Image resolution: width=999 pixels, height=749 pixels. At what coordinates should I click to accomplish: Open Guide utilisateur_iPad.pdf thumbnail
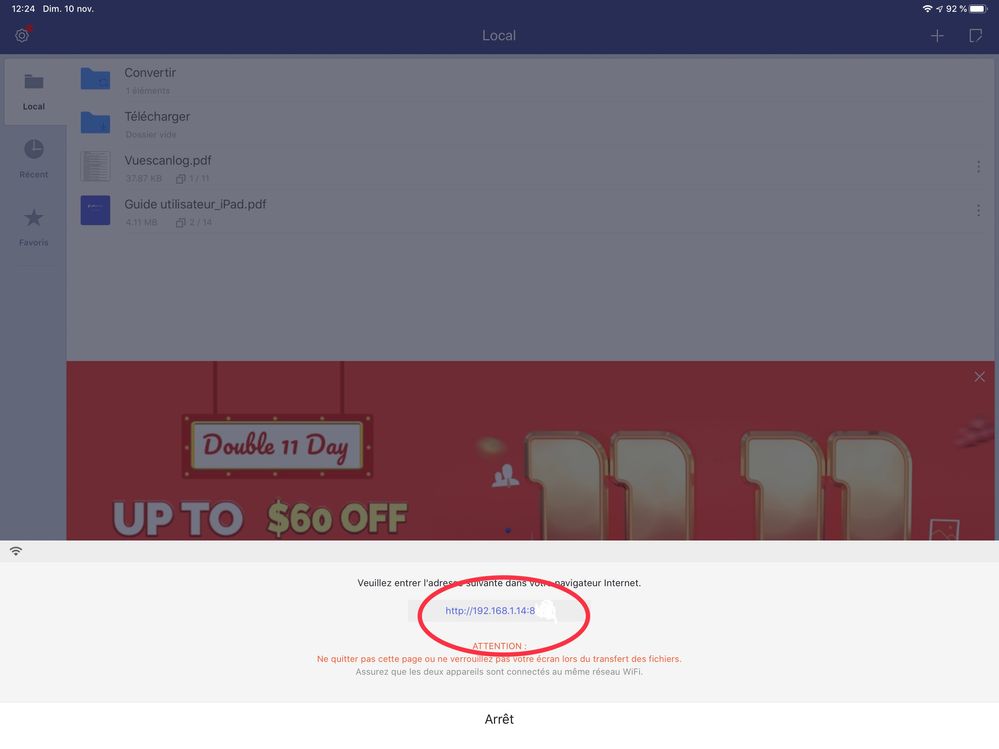95,210
